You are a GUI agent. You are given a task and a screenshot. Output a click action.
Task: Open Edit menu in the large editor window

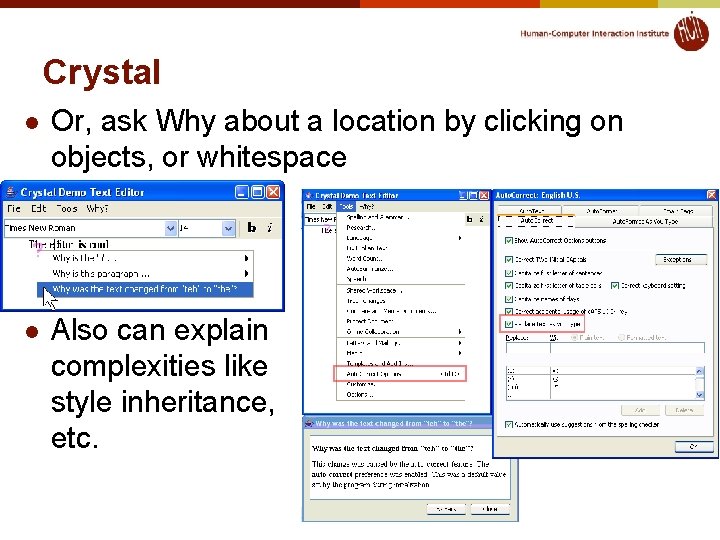click(x=39, y=209)
